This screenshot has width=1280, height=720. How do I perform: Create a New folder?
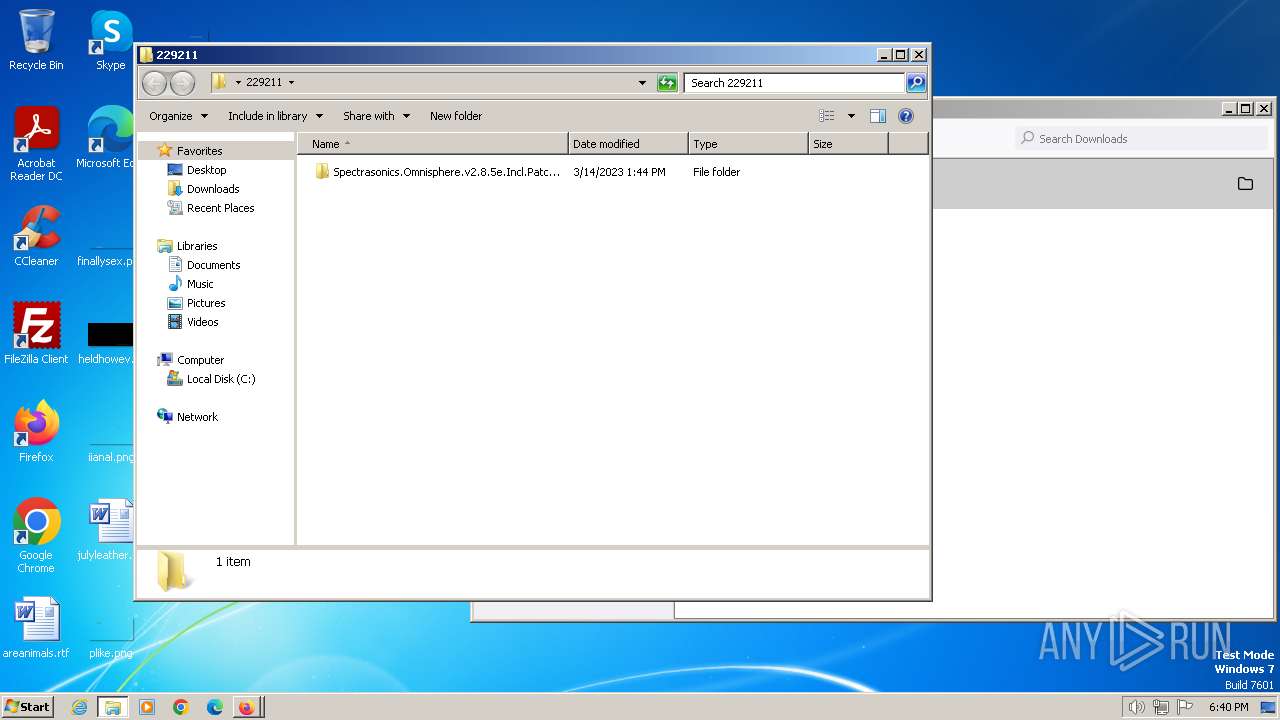(456, 116)
